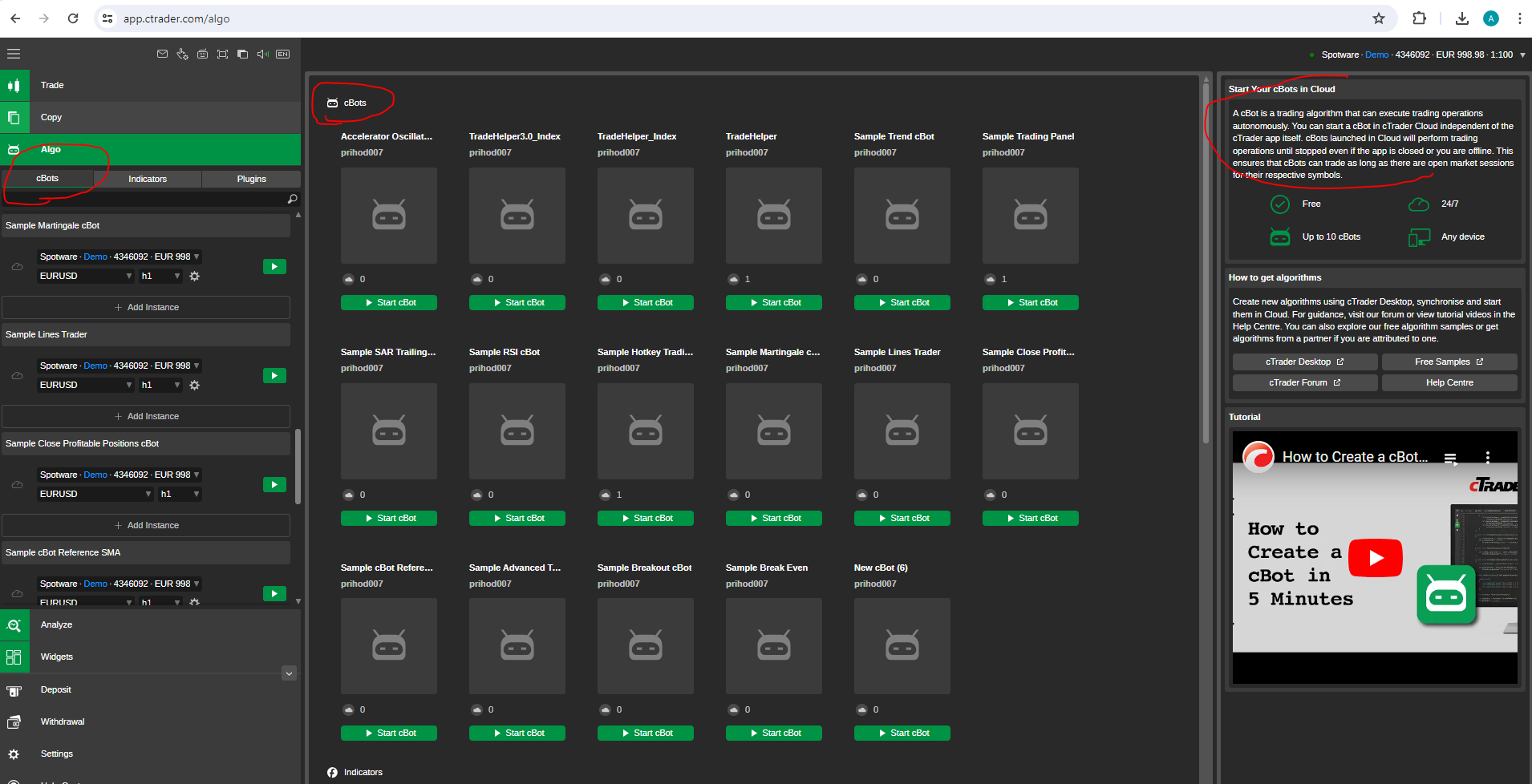
Task: Toggle cloud mode for Sample Martingale cBot instance
Action: 17,266
